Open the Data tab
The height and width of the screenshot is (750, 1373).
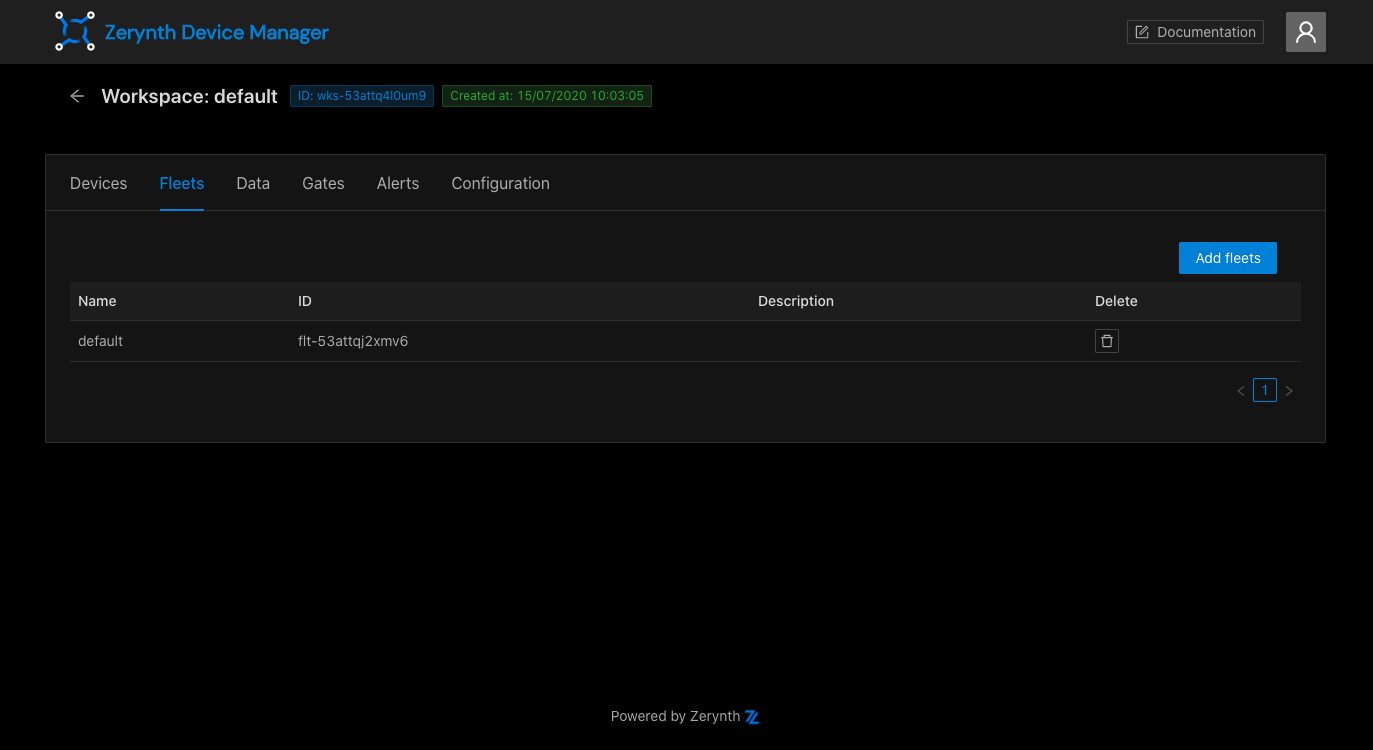coord(253,183)
